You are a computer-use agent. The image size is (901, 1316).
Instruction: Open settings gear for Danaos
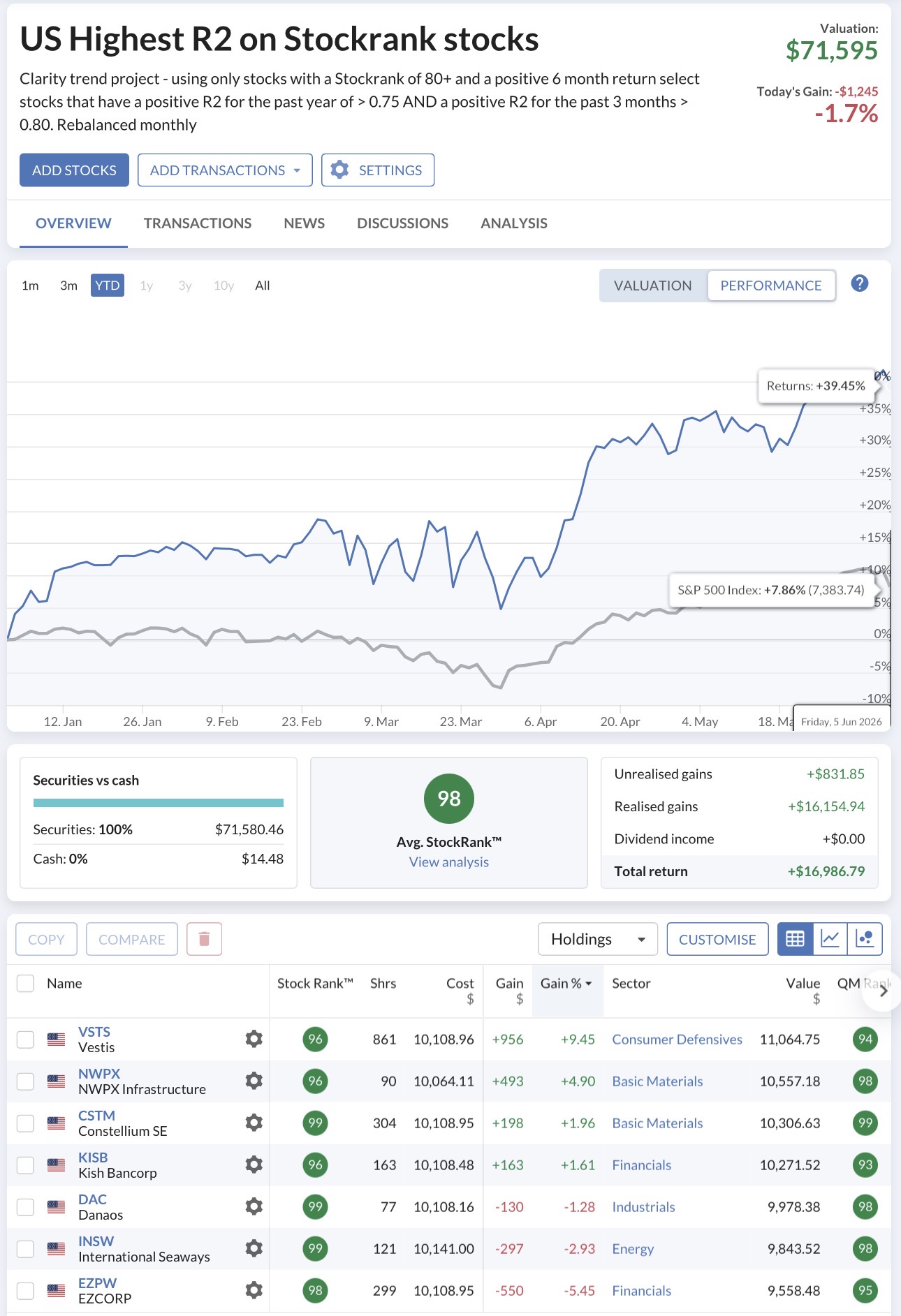point(254,1206)
